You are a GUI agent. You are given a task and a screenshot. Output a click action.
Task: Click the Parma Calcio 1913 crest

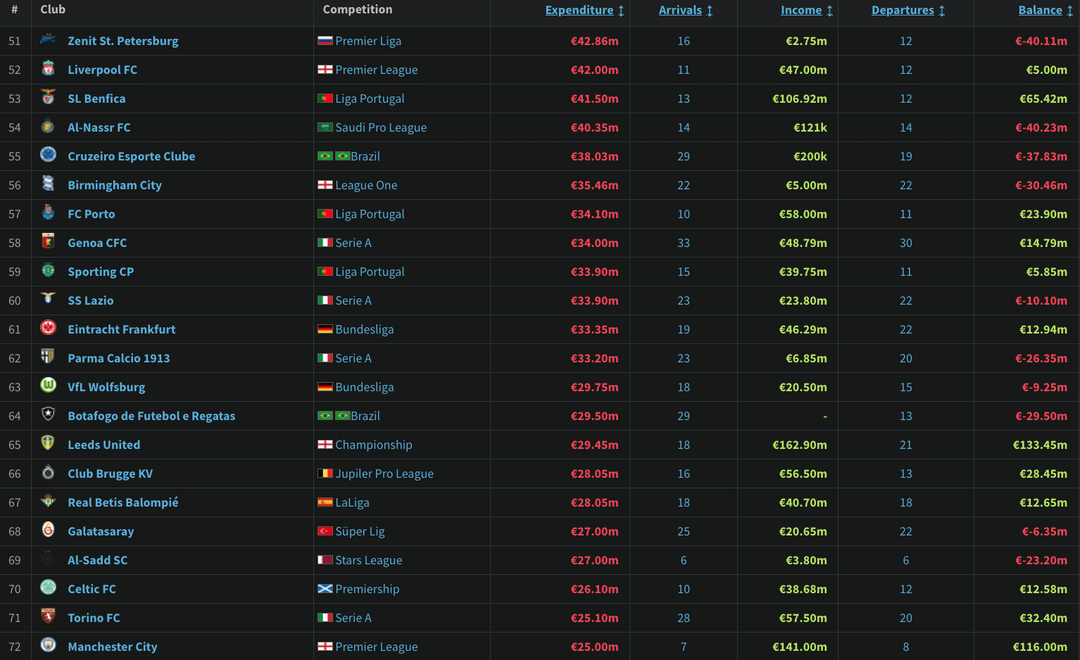(x=48, y=356)
